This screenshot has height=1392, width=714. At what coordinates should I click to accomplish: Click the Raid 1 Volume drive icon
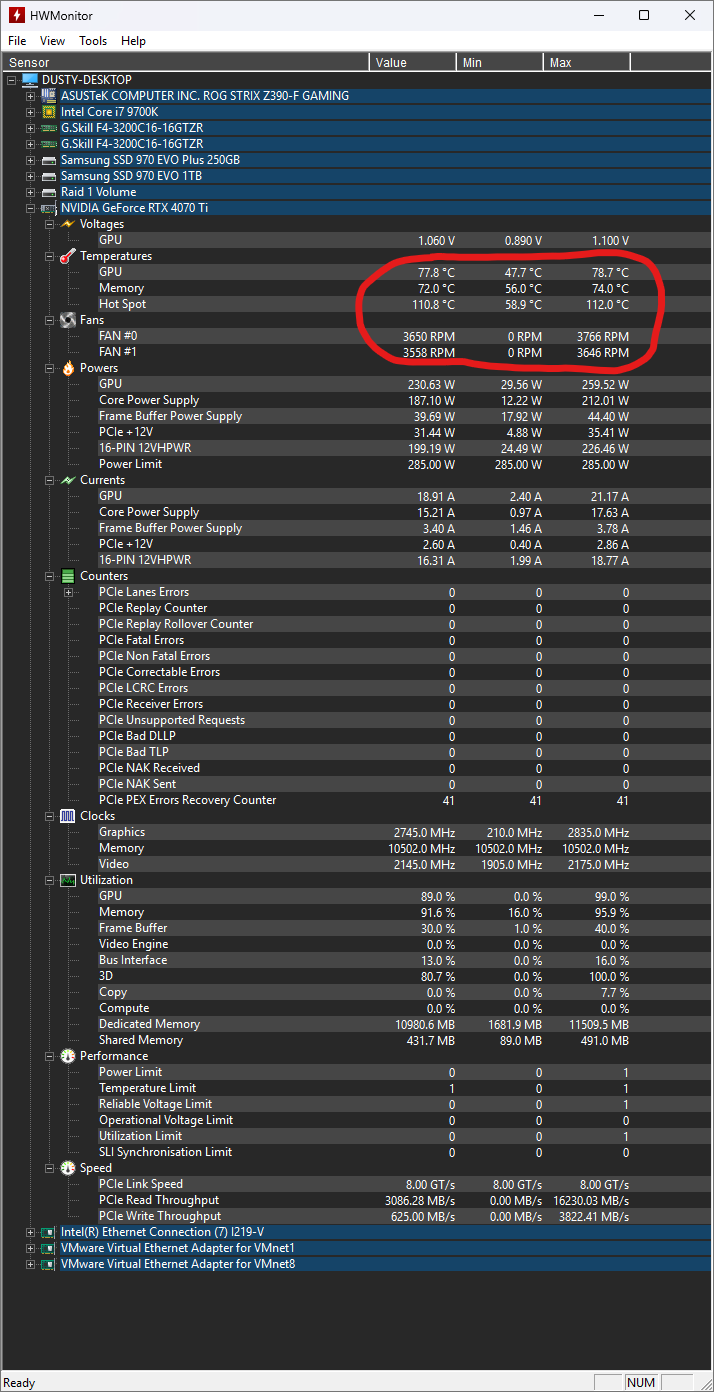pyautogui.click(x=49, y=192)
